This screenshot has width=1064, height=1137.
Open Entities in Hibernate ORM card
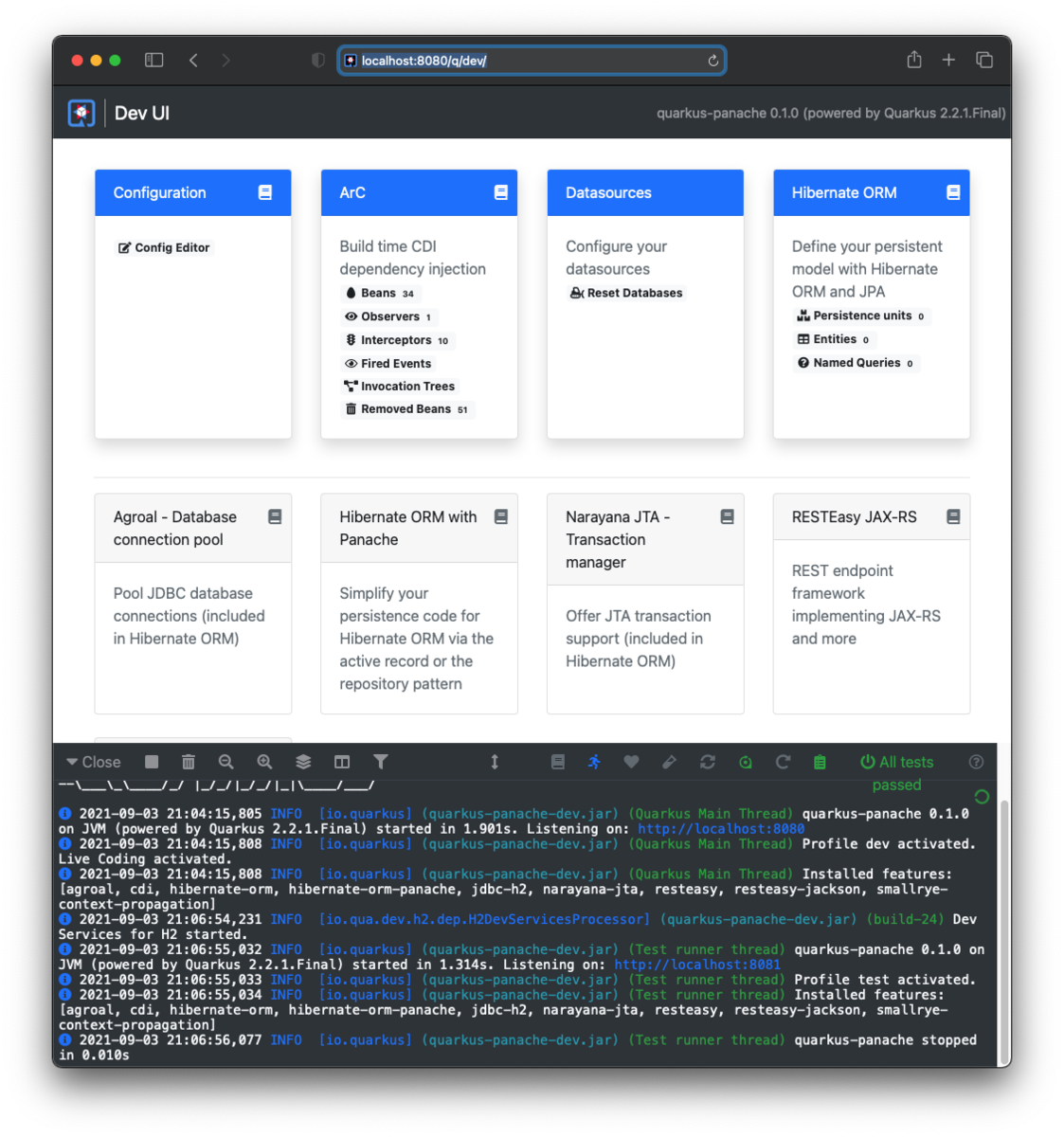pos(834,339)
